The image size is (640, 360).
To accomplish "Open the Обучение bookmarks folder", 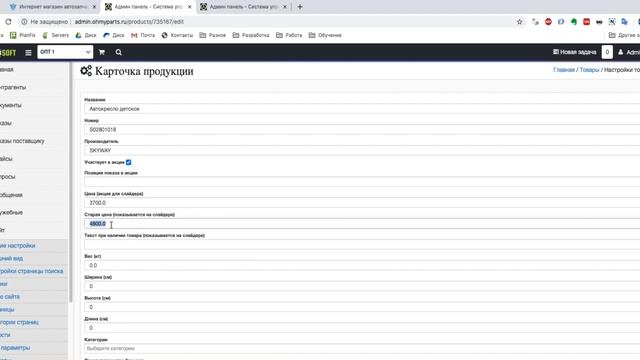I will [325, 36].
